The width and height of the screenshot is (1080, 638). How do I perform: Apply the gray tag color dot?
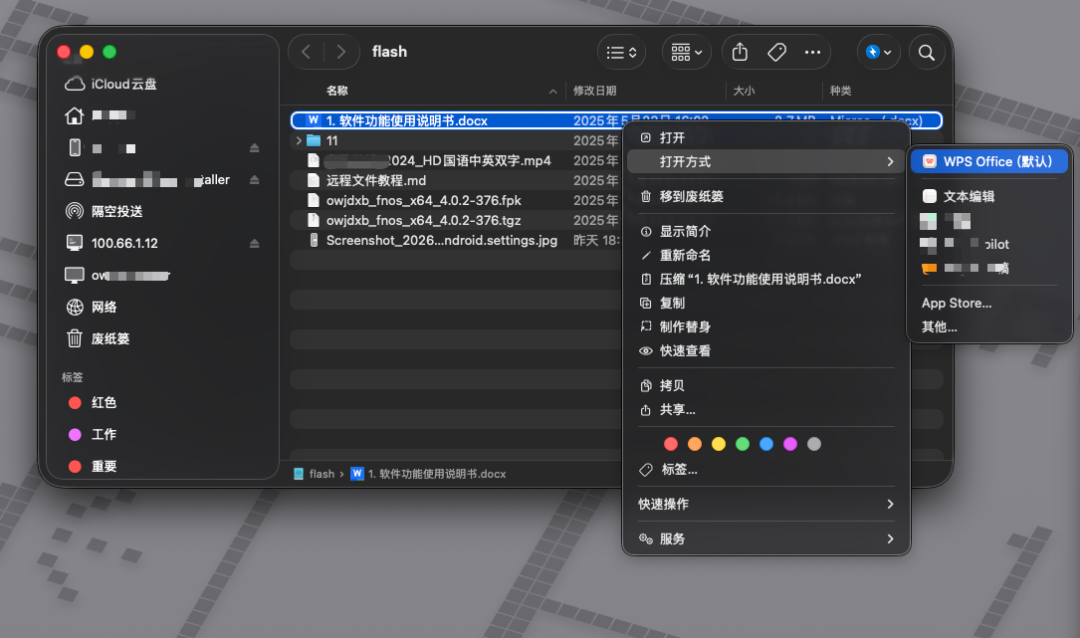[814, 444]
